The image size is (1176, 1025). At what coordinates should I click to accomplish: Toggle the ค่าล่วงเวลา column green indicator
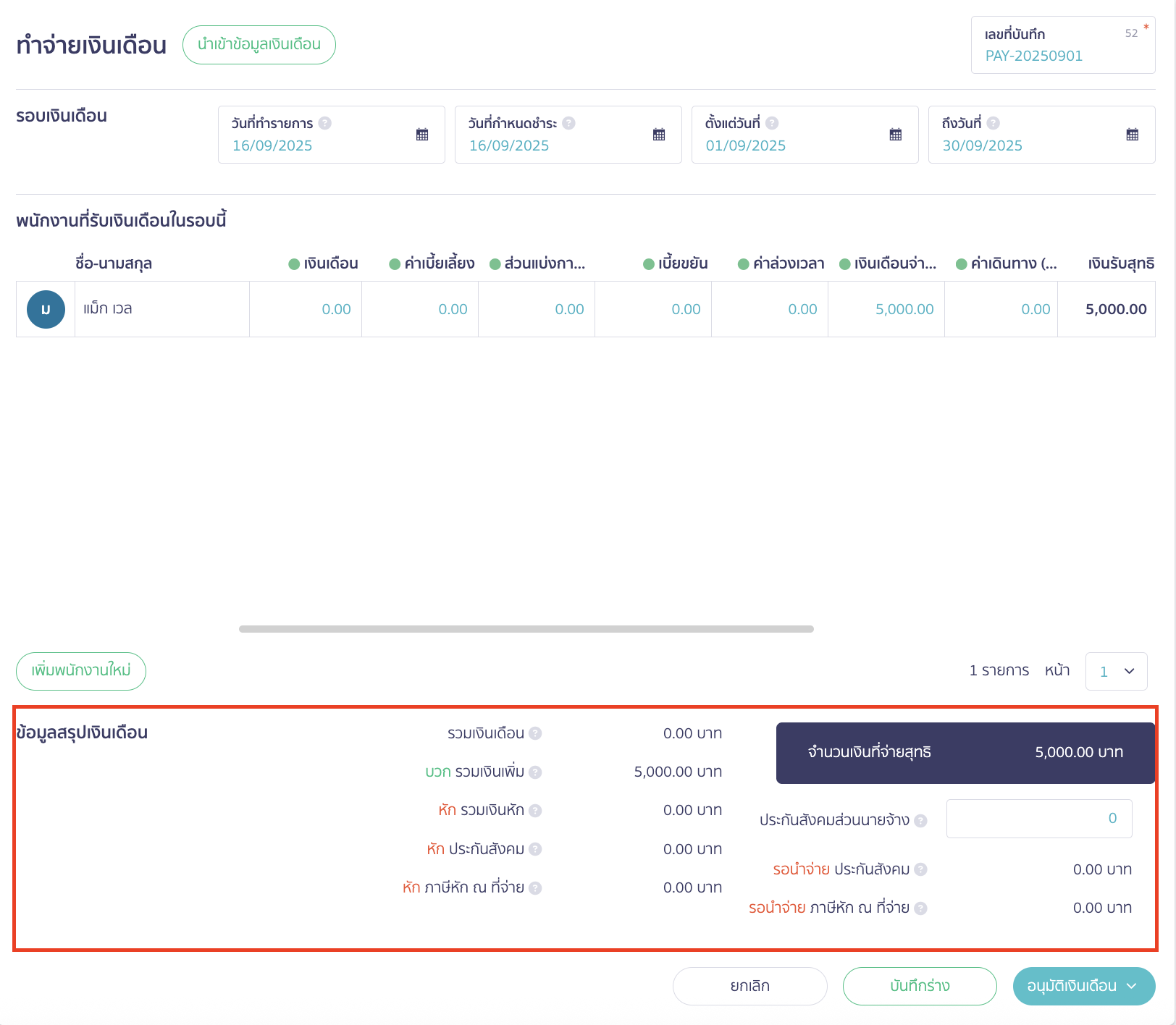pos(743,264)
